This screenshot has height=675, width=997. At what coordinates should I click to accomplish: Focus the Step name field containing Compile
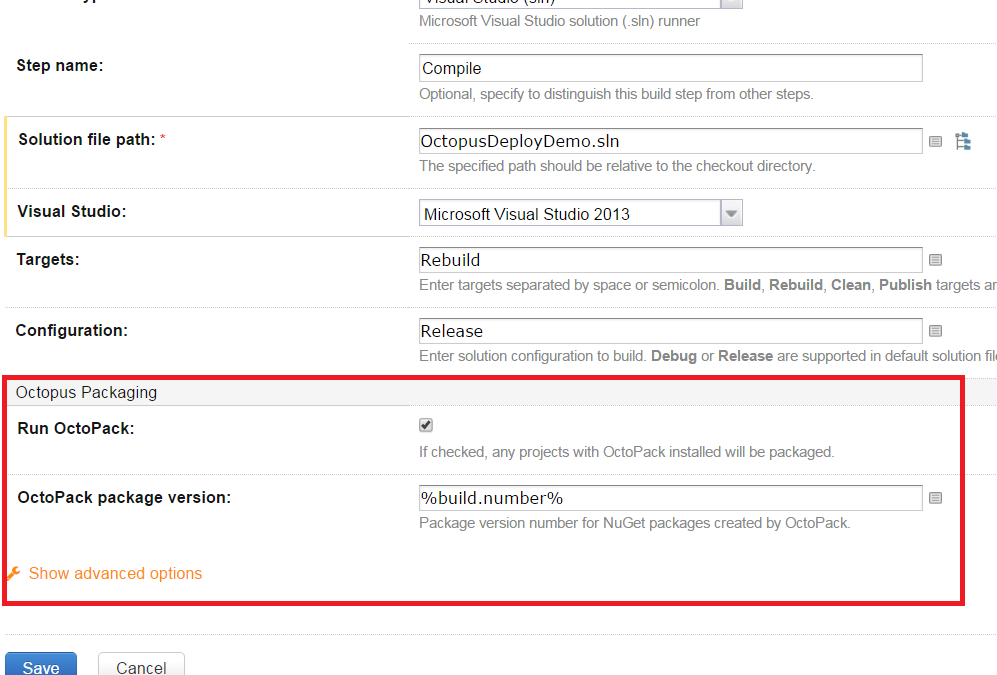point(670,68)
